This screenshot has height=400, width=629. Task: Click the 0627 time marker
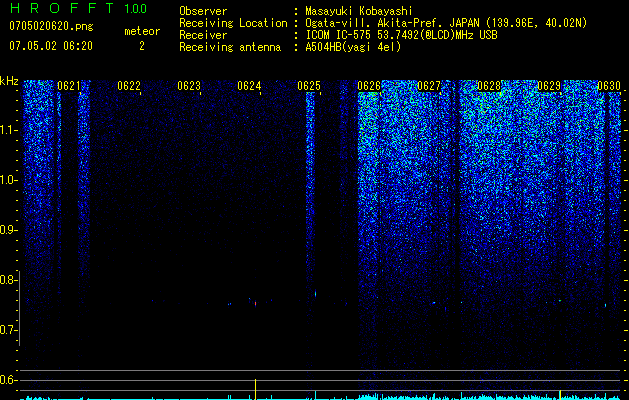429,86
